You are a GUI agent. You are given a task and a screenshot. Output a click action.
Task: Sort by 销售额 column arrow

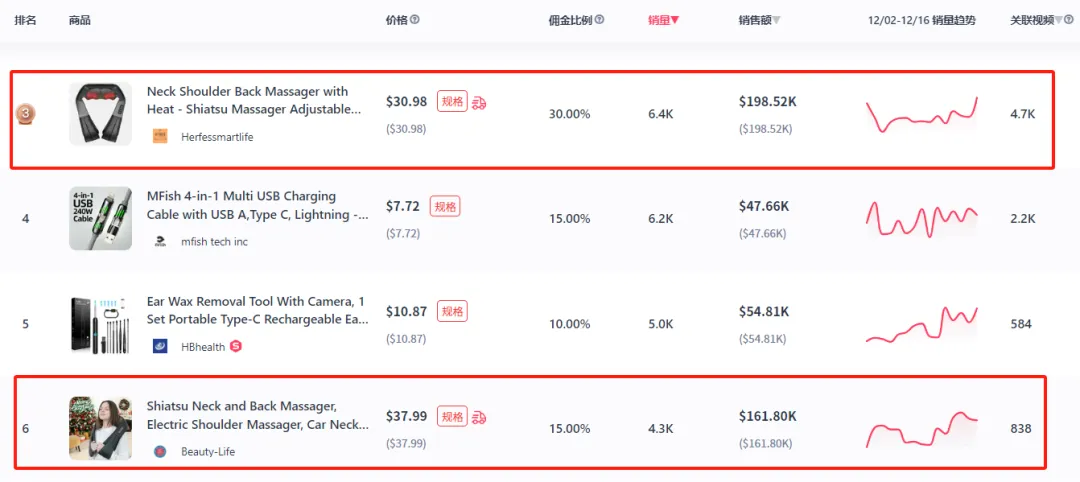coord(776,21)
